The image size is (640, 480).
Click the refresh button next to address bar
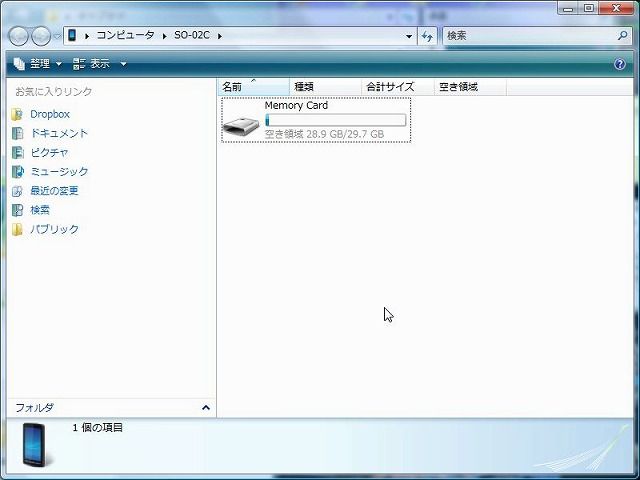(427, 36)
